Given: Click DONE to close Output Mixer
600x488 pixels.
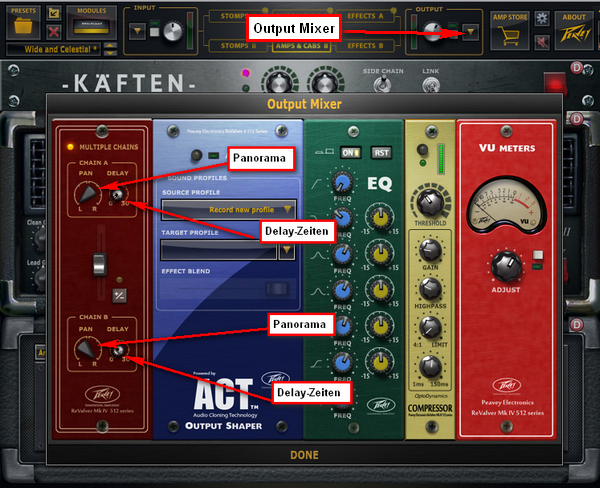Looking at the screenshot, I should (x=304, y=455).
